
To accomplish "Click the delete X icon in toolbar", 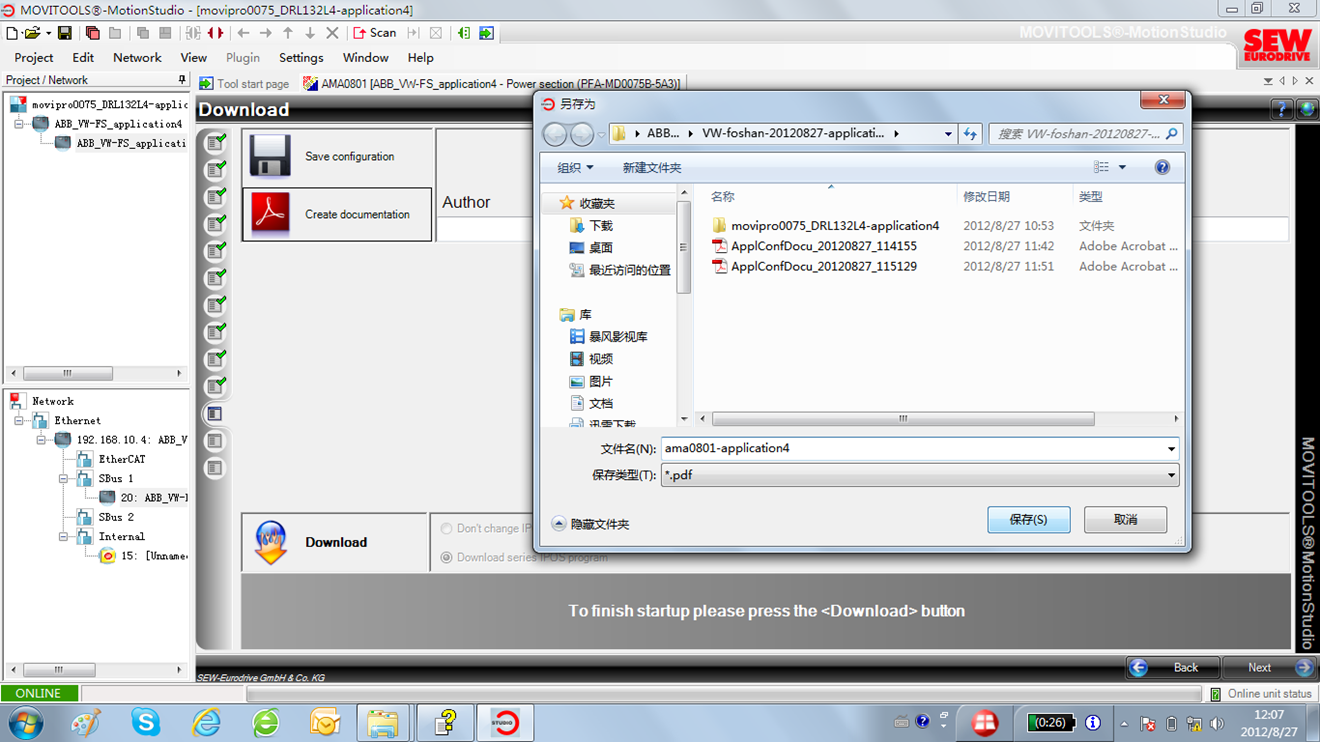I will coord(333,33).
